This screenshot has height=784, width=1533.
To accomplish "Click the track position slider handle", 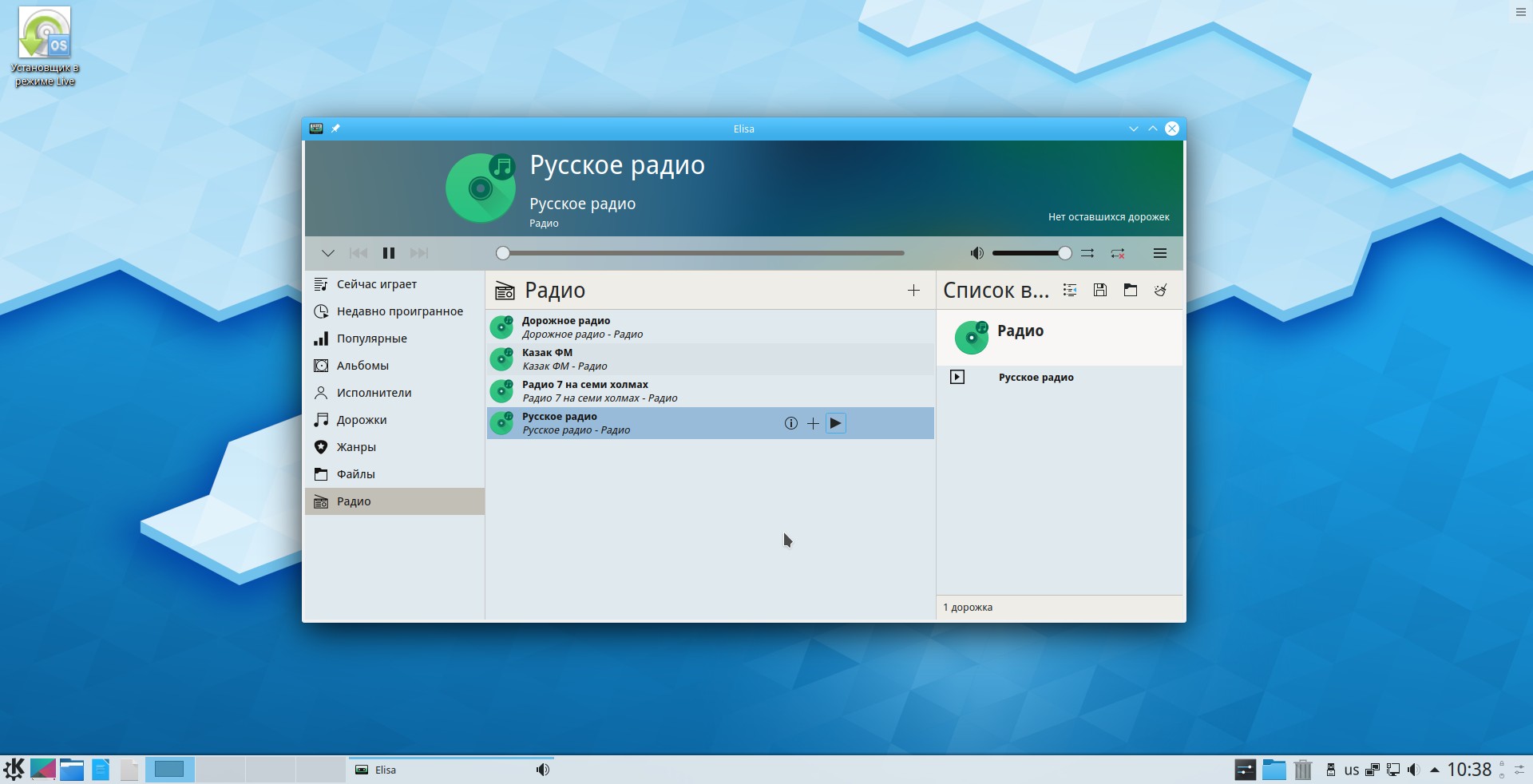I will [502, 253].
